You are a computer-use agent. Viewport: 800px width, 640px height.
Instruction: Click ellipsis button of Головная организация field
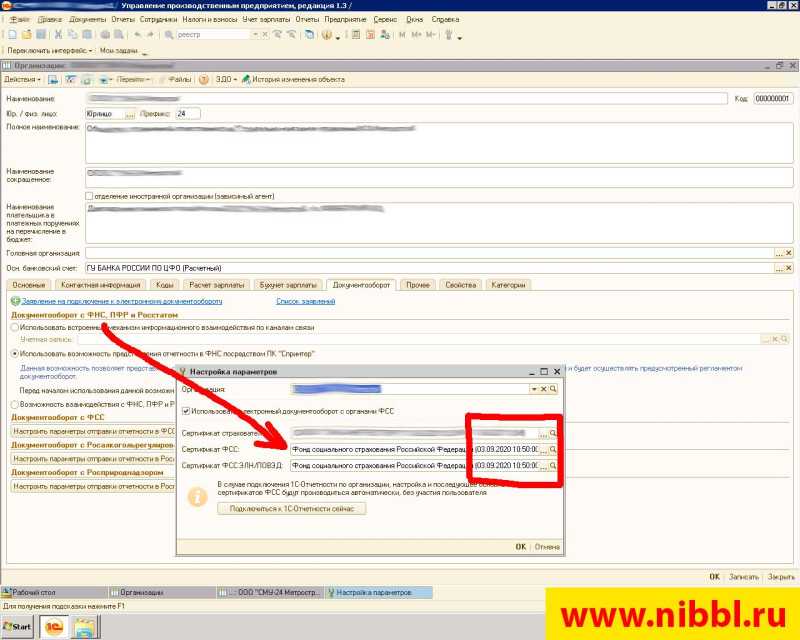pyautogui.click(x=779, y=253)
